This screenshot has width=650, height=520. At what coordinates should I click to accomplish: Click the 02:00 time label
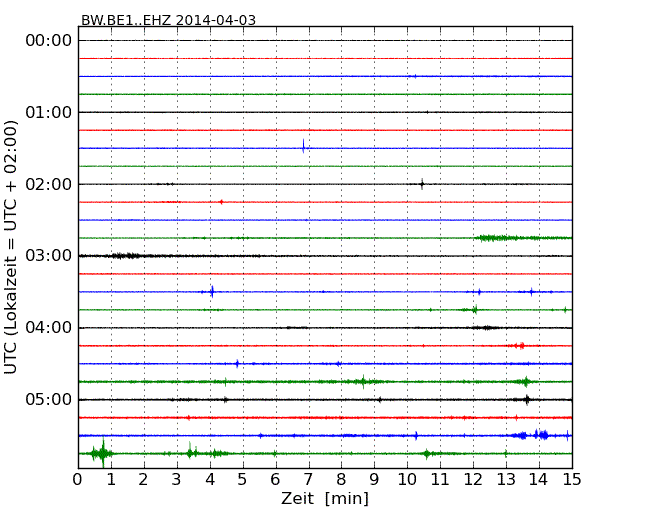pos(49,184)
